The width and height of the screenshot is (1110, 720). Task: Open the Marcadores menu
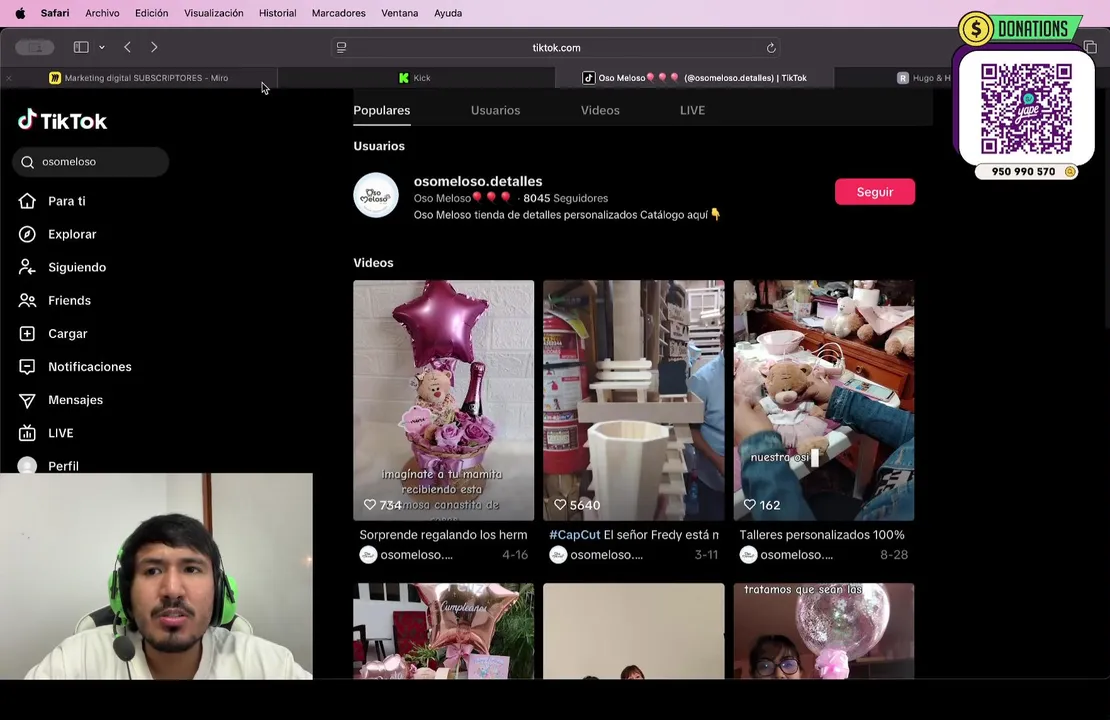pos(338,13)
